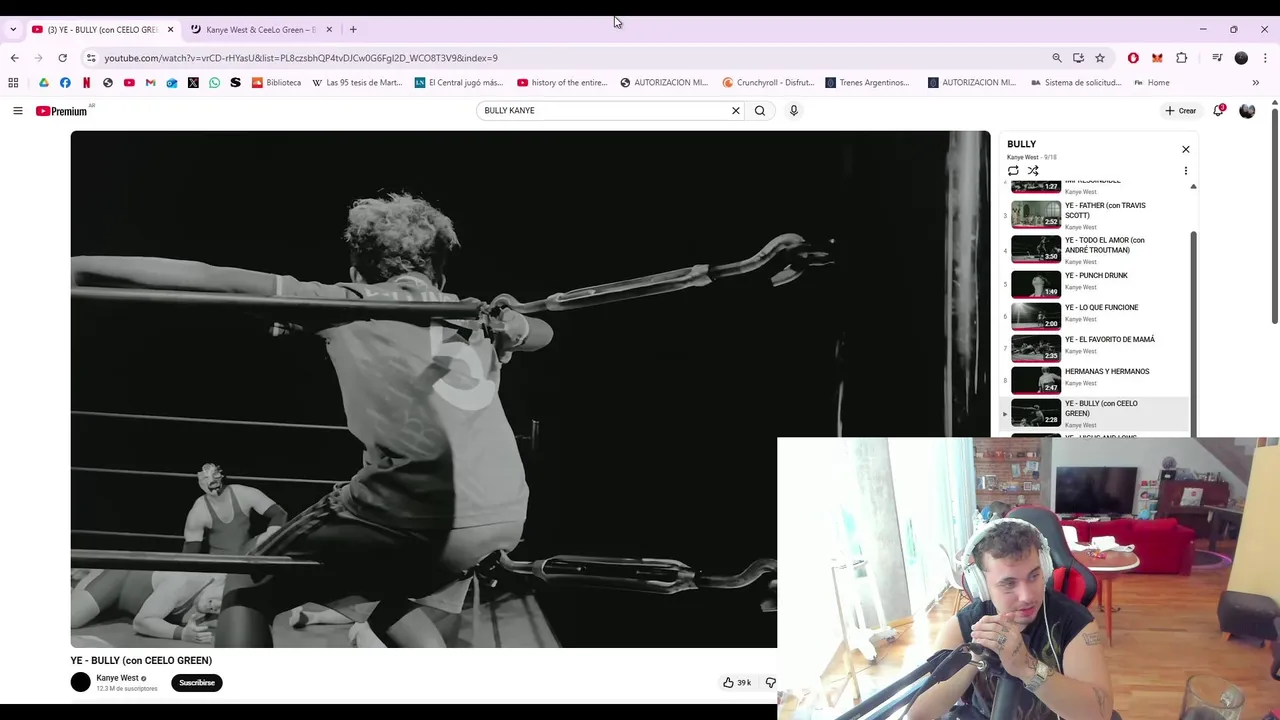This screenshot has width=1280, height=720.
Task: Open the Chrome profile avatar
Action: tap(1241, 58)
